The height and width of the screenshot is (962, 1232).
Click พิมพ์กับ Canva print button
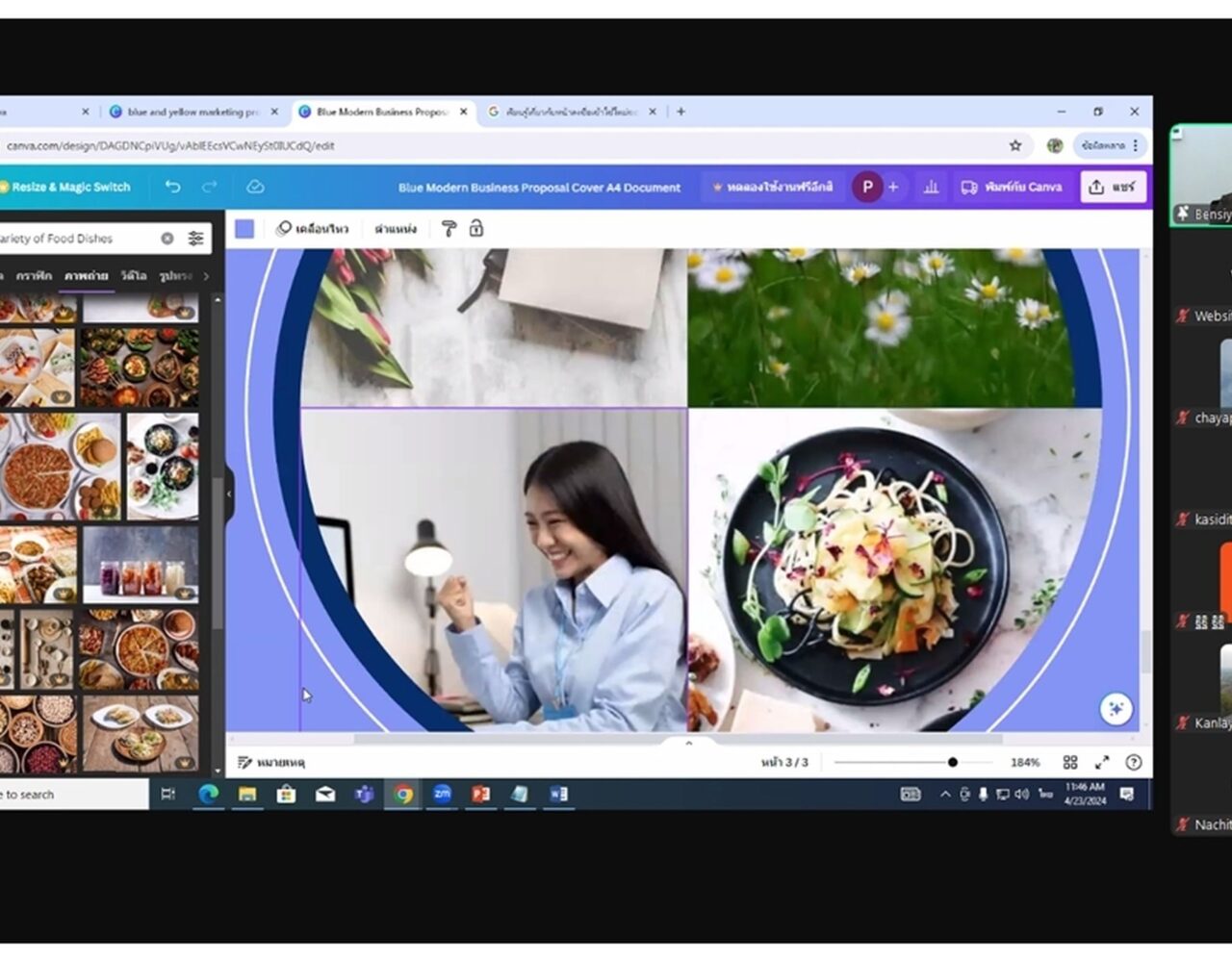tap(1012, 187)
